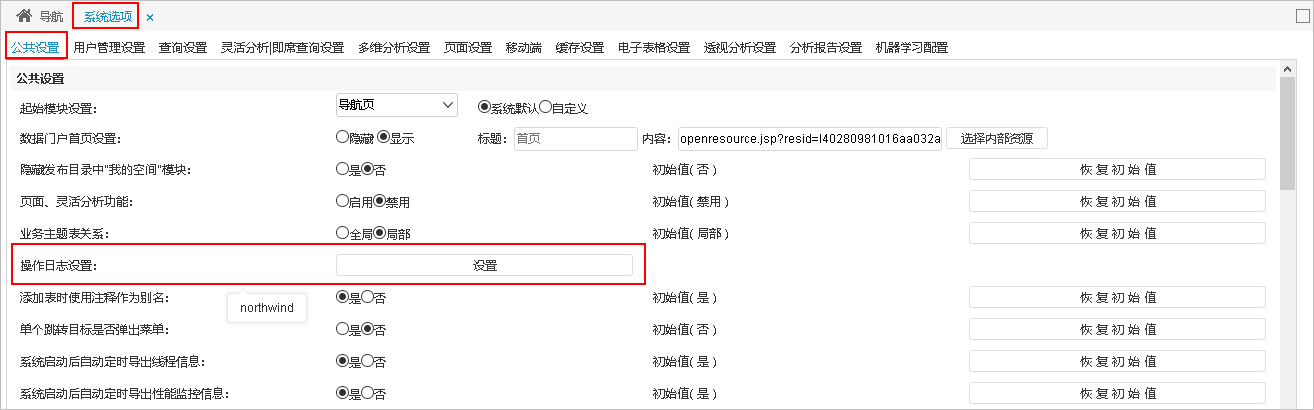The width and height of the screenshot is (1314, 410).
Task: Restore initial value for 业务主题表关系
Action: (1117, 233)
